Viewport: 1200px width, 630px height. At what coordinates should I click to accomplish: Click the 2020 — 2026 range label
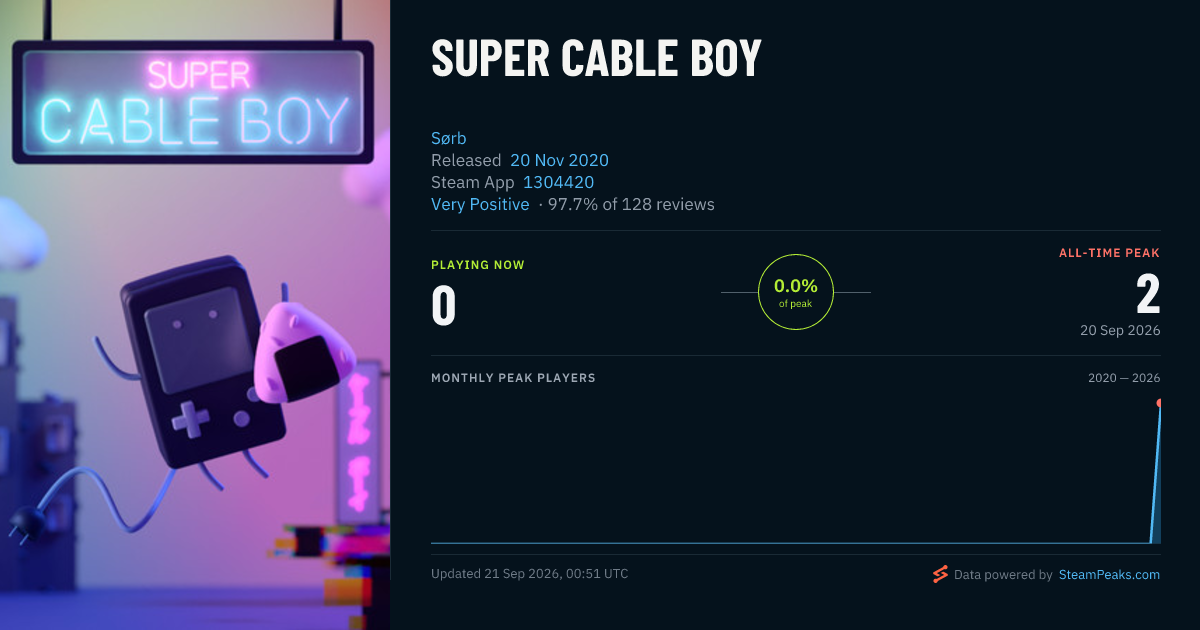(1124, 378)
